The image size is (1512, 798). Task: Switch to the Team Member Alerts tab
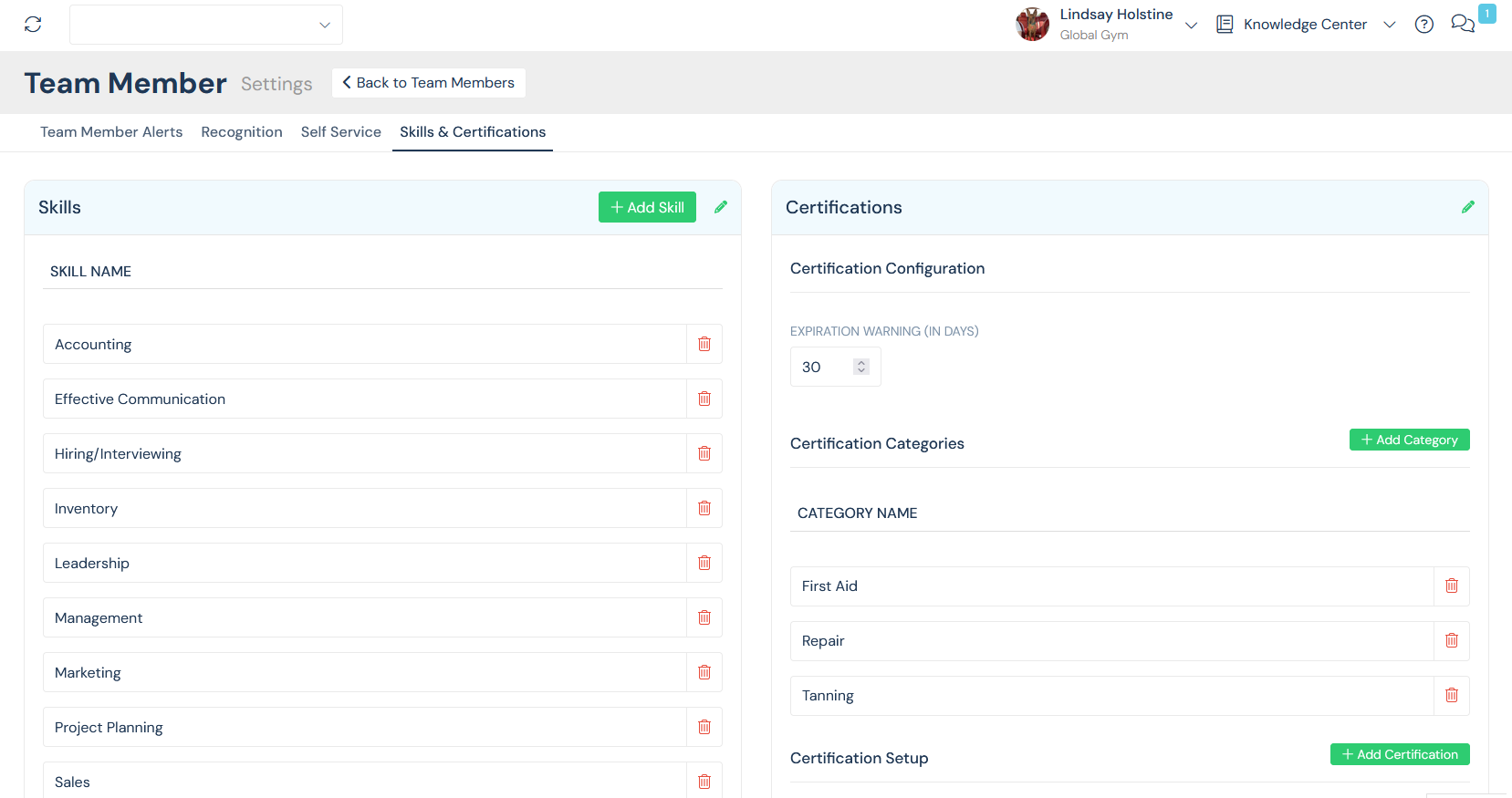111,132
